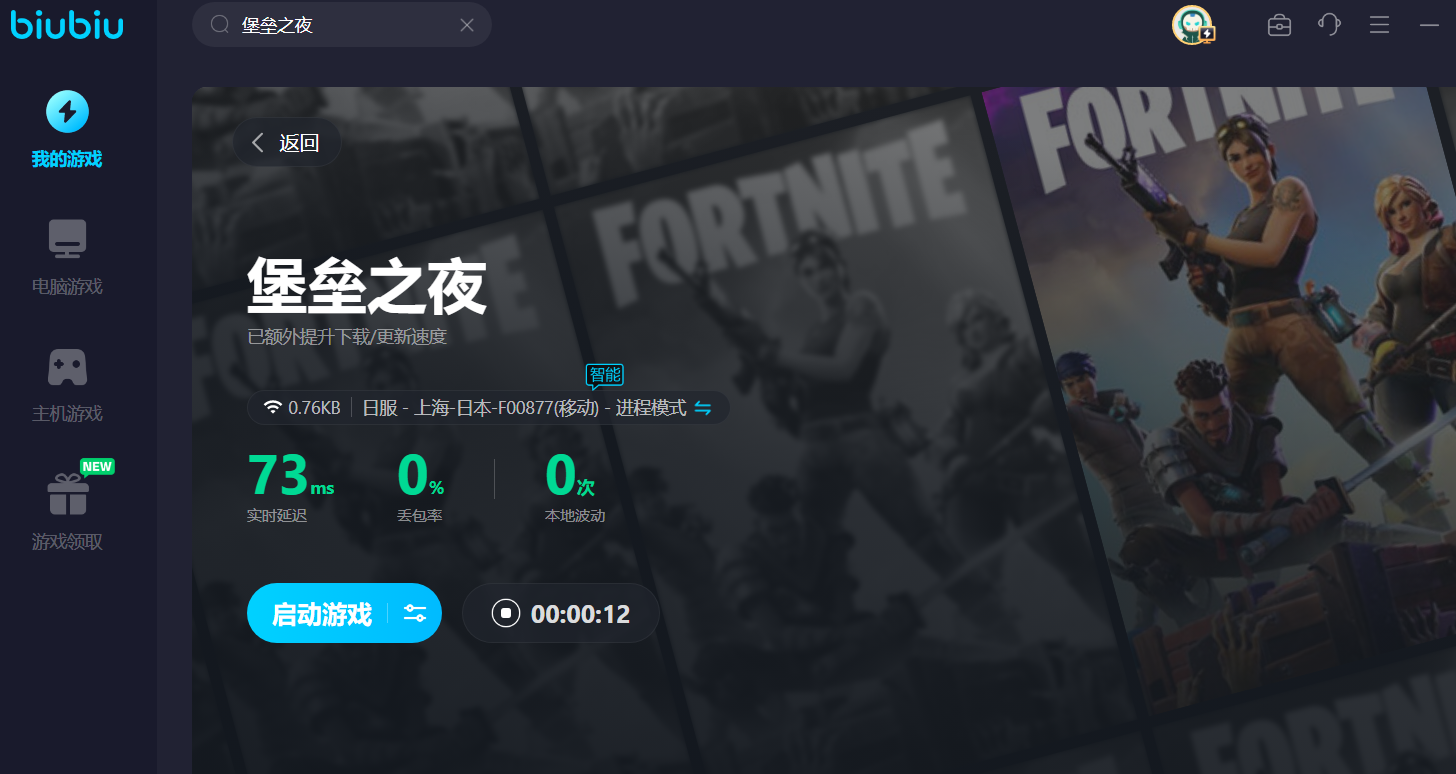Launch the game with 启动游戏
The image size is (1456, 774).
[x=321, y=613]
